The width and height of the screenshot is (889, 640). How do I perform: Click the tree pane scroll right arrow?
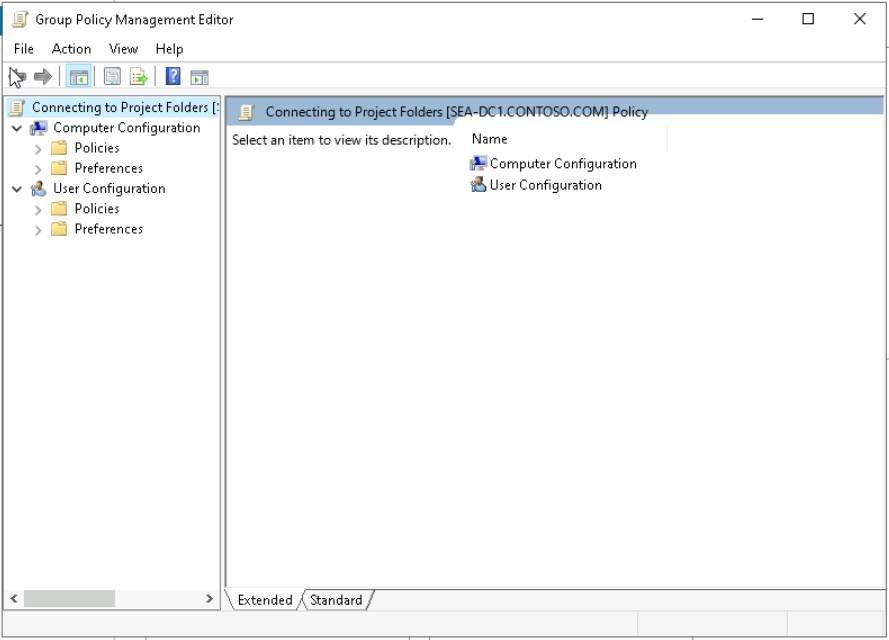(209, 599)
